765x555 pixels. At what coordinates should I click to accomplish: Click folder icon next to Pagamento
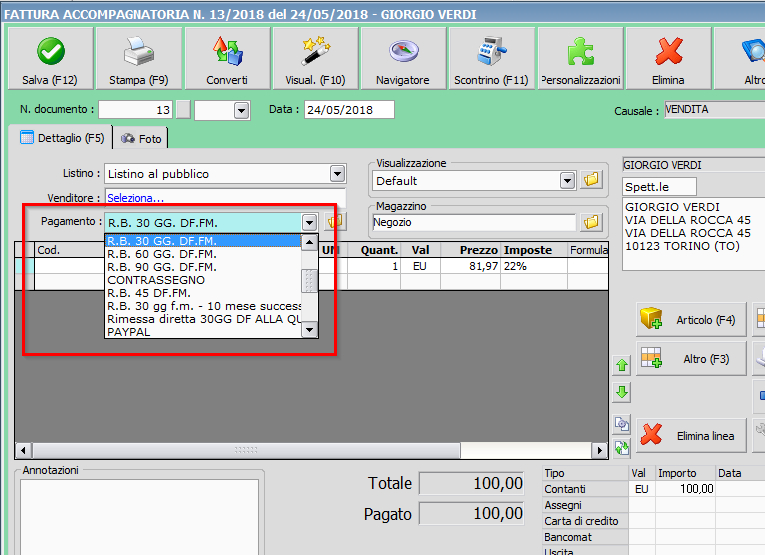[335, 222]
